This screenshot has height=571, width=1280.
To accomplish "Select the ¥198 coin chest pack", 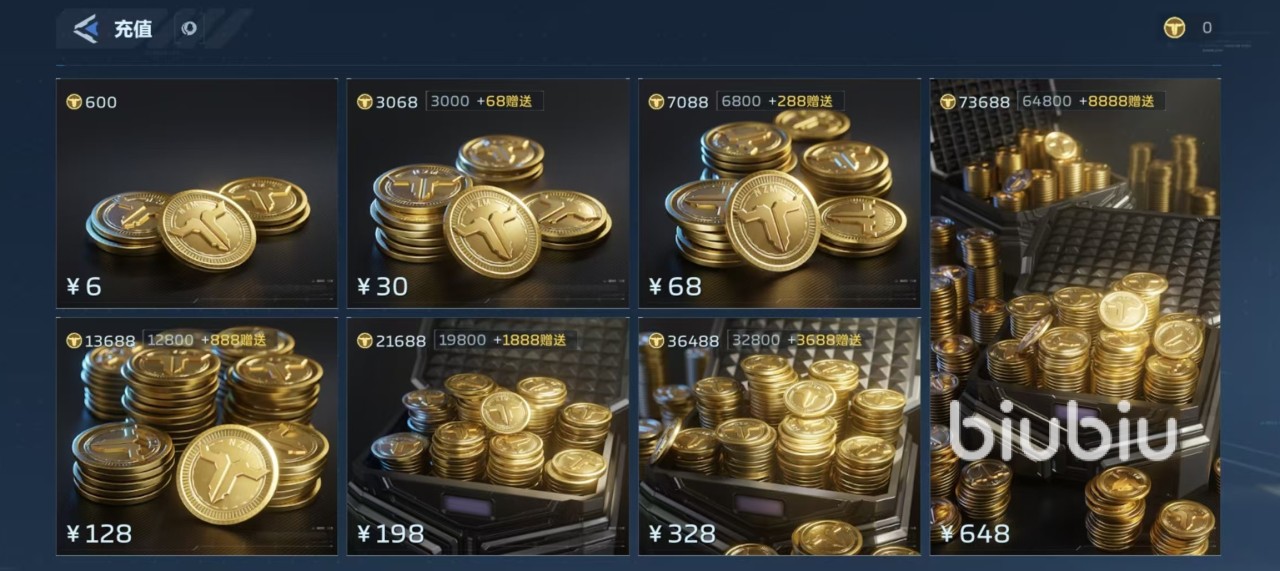I will point(488,436).
